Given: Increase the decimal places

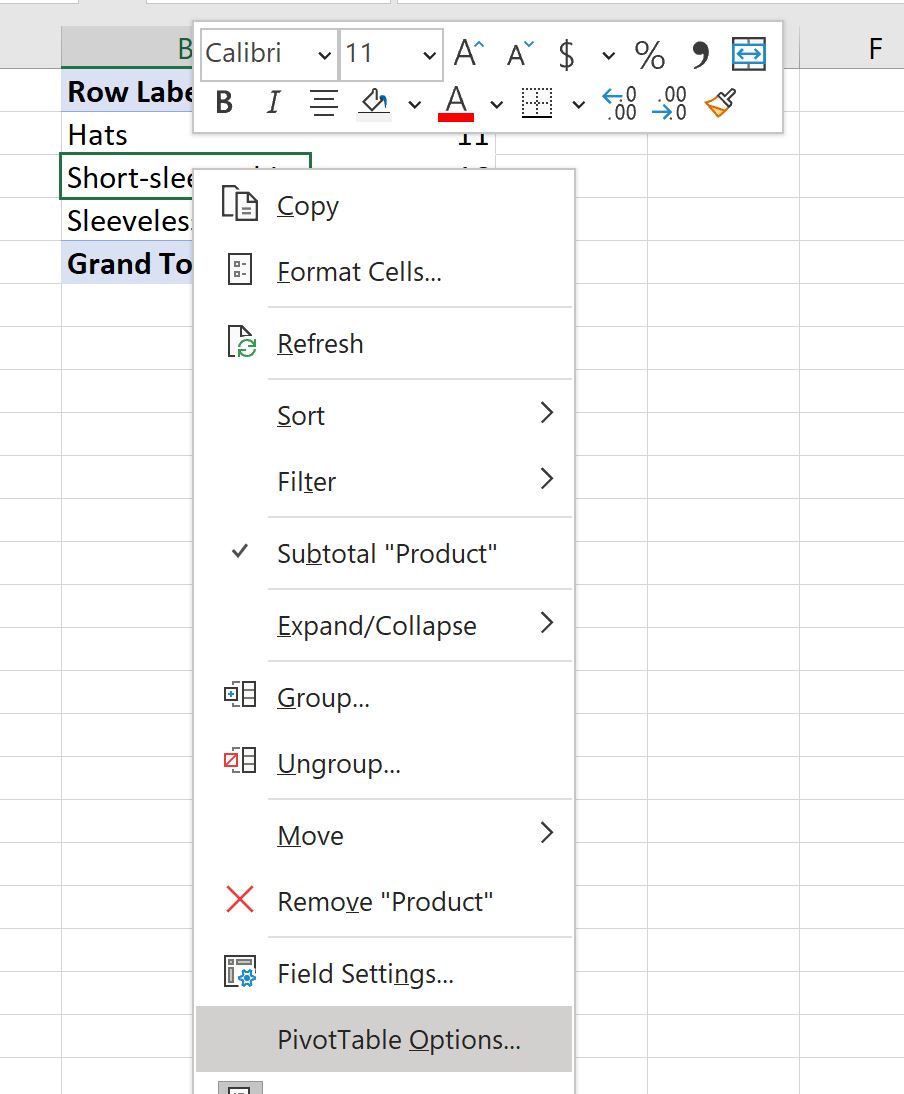Looking at the screenshot, I should tap(618, 102).
